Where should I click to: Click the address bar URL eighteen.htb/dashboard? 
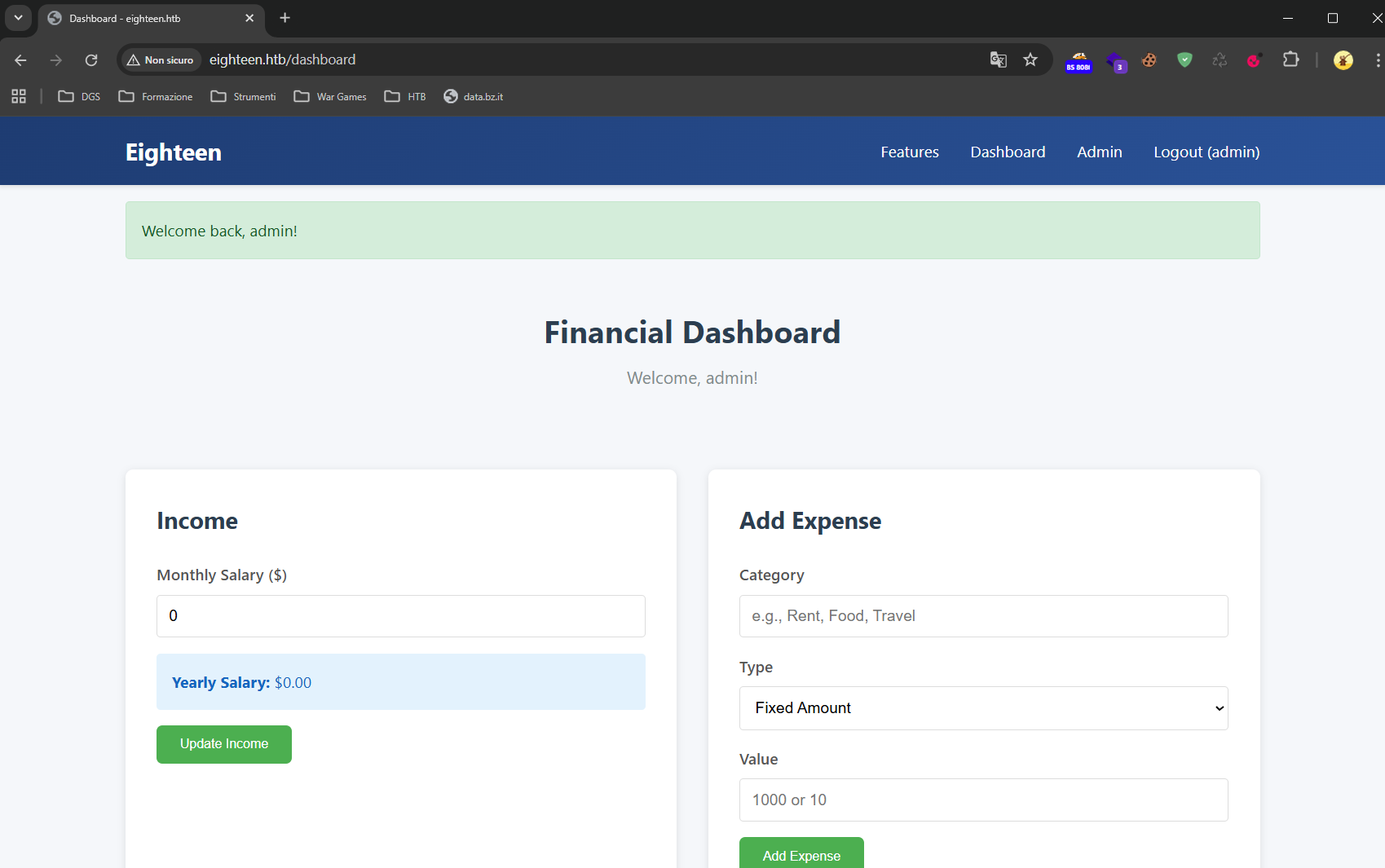282,59
